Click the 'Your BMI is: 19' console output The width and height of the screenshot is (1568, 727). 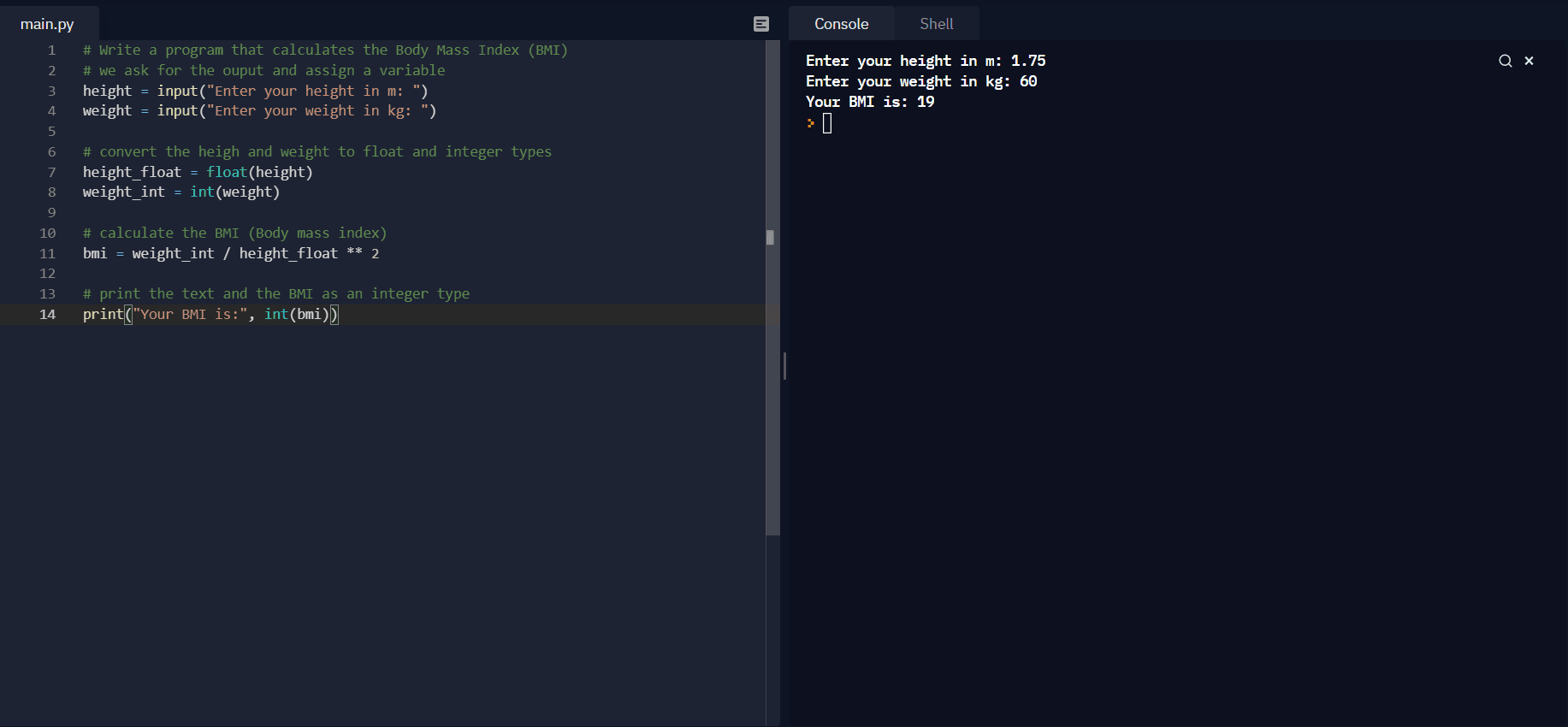coord(870,102)
